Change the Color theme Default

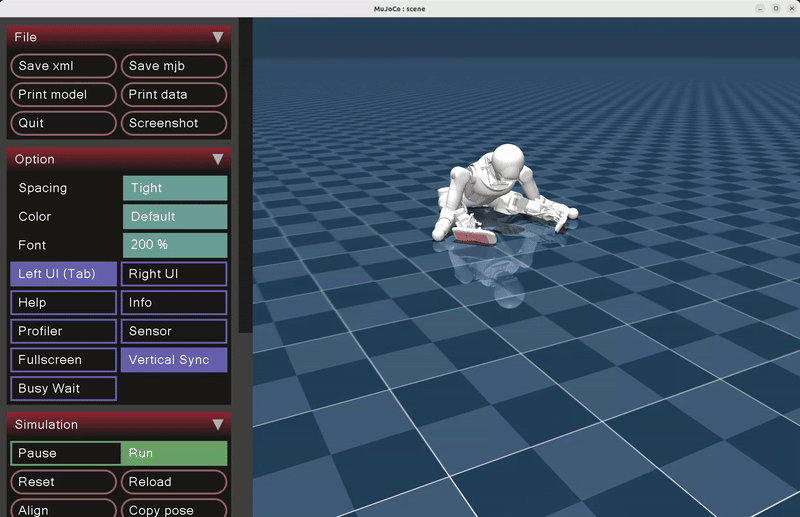pos(175,216)
